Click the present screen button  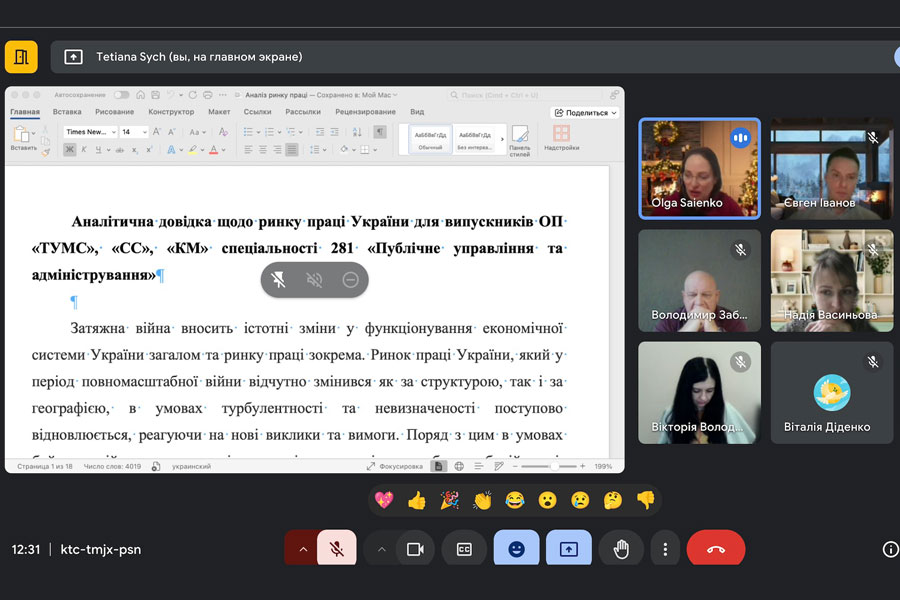[x=569, y=549]
